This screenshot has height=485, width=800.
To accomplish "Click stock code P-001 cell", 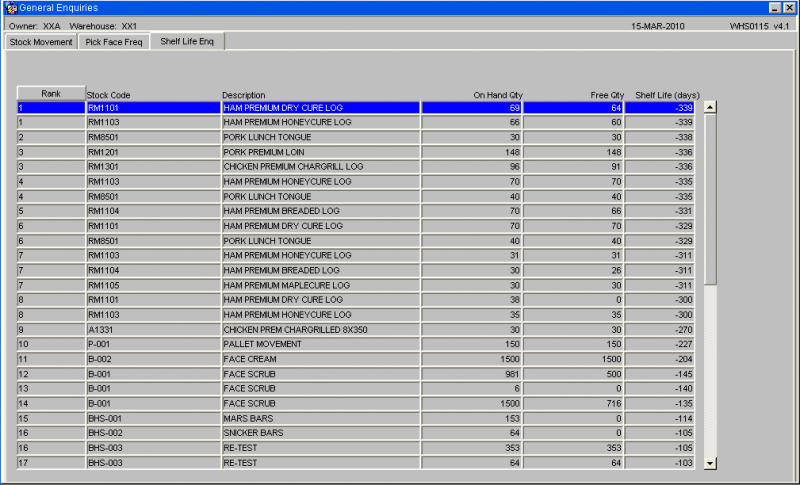I will coord(153,344).
